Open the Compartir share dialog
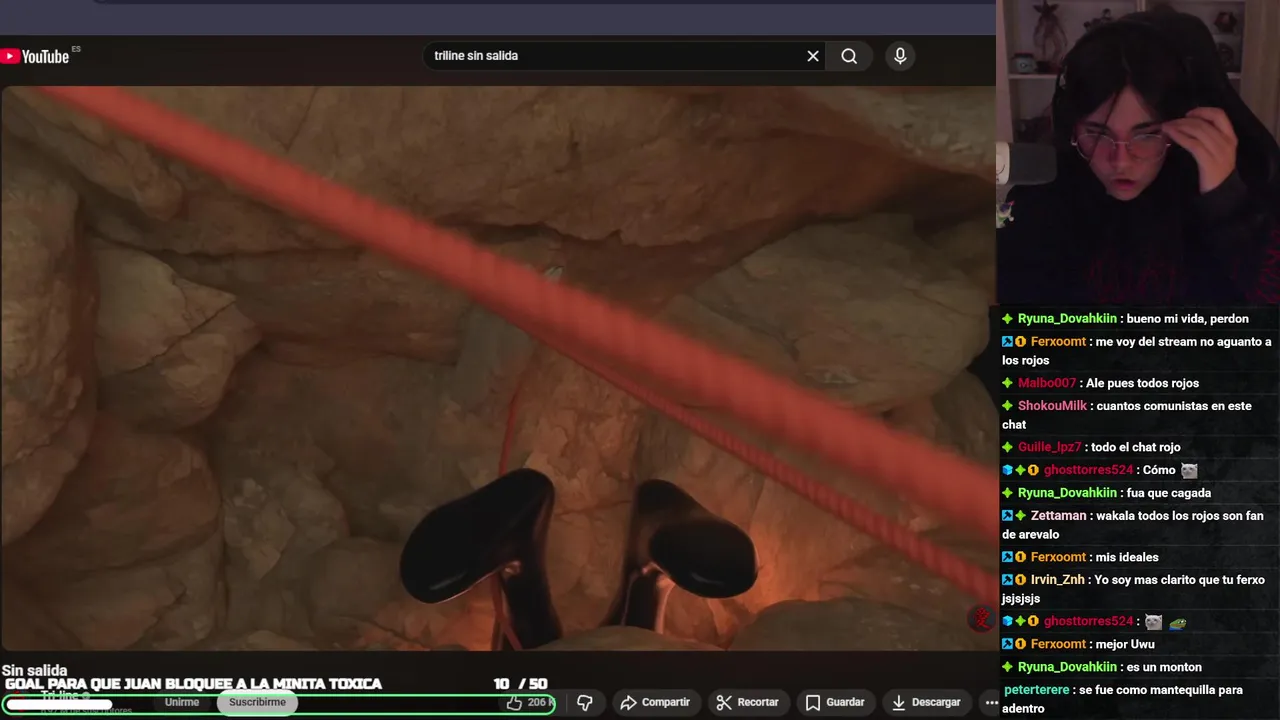This screenshot has width=1280, height=720. pos(655,703)
